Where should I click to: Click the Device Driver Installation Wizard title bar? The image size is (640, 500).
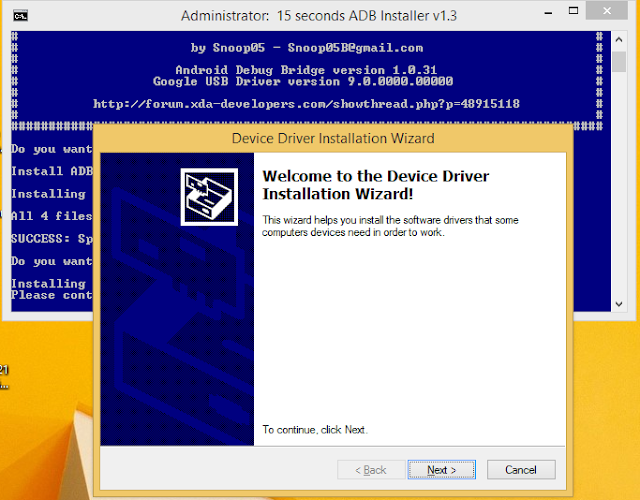333,138
